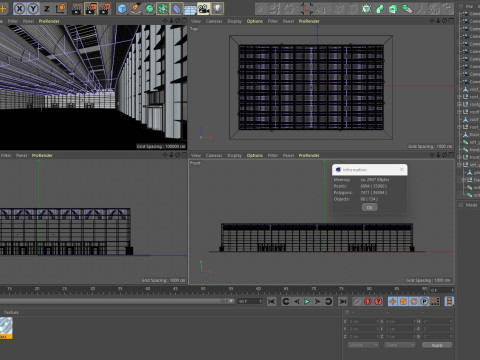The width and height of the screenshot is (480, 360).
Task: Open the coordinate system mode dropdown
Action: click(363, 345)
